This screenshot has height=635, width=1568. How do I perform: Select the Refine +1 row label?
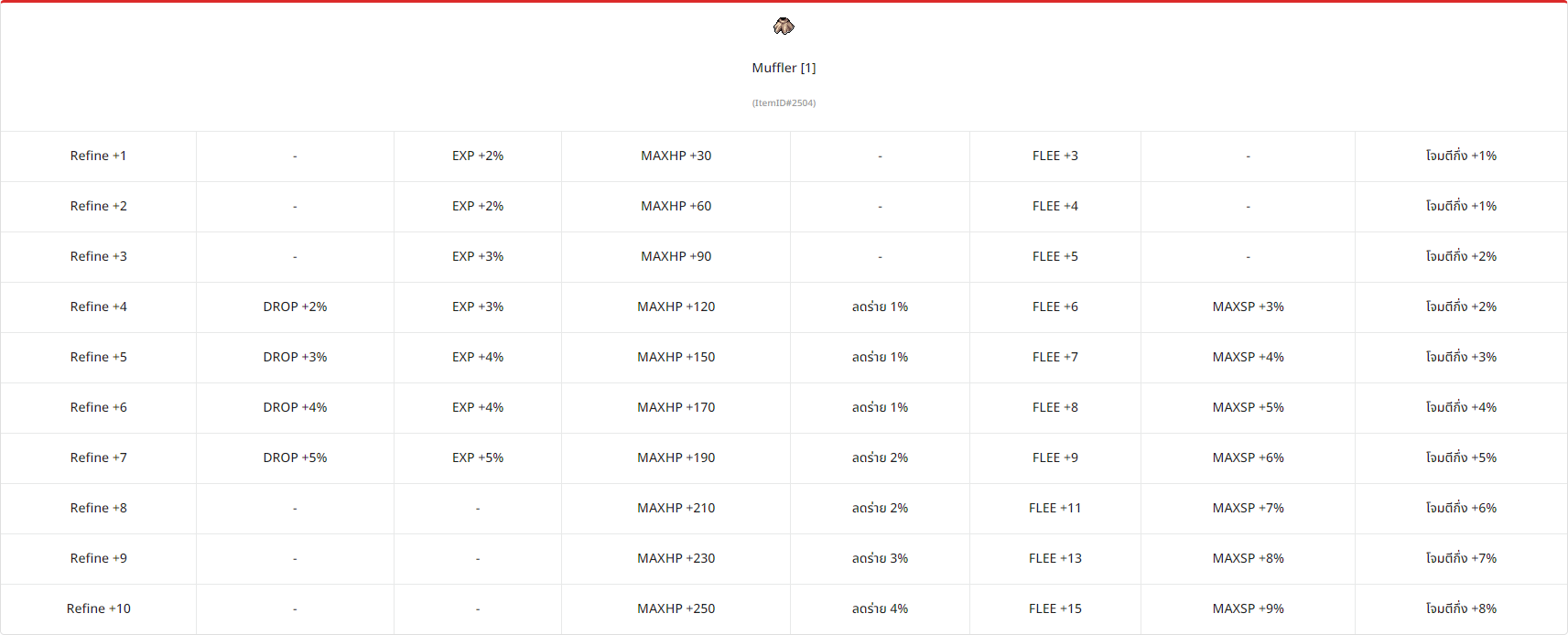coord(98,156)
